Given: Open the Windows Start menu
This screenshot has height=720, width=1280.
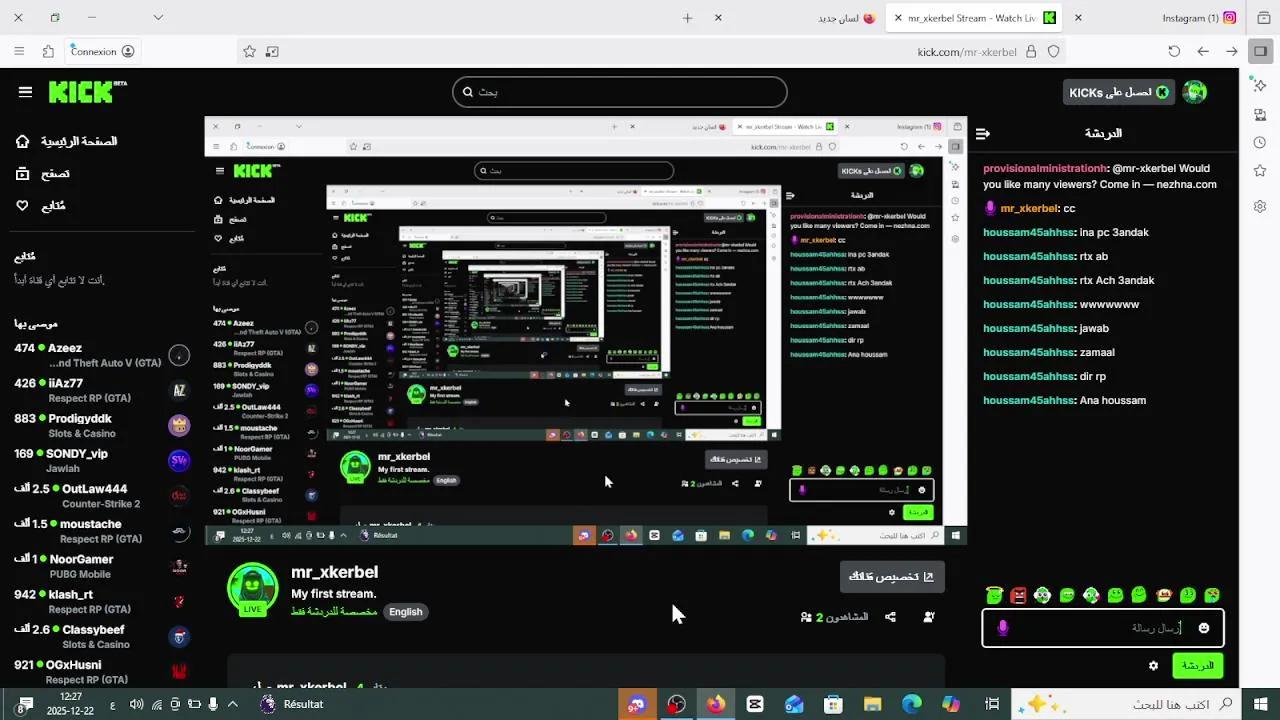Looking at the screenshot, I should (x=1260, y=704).
